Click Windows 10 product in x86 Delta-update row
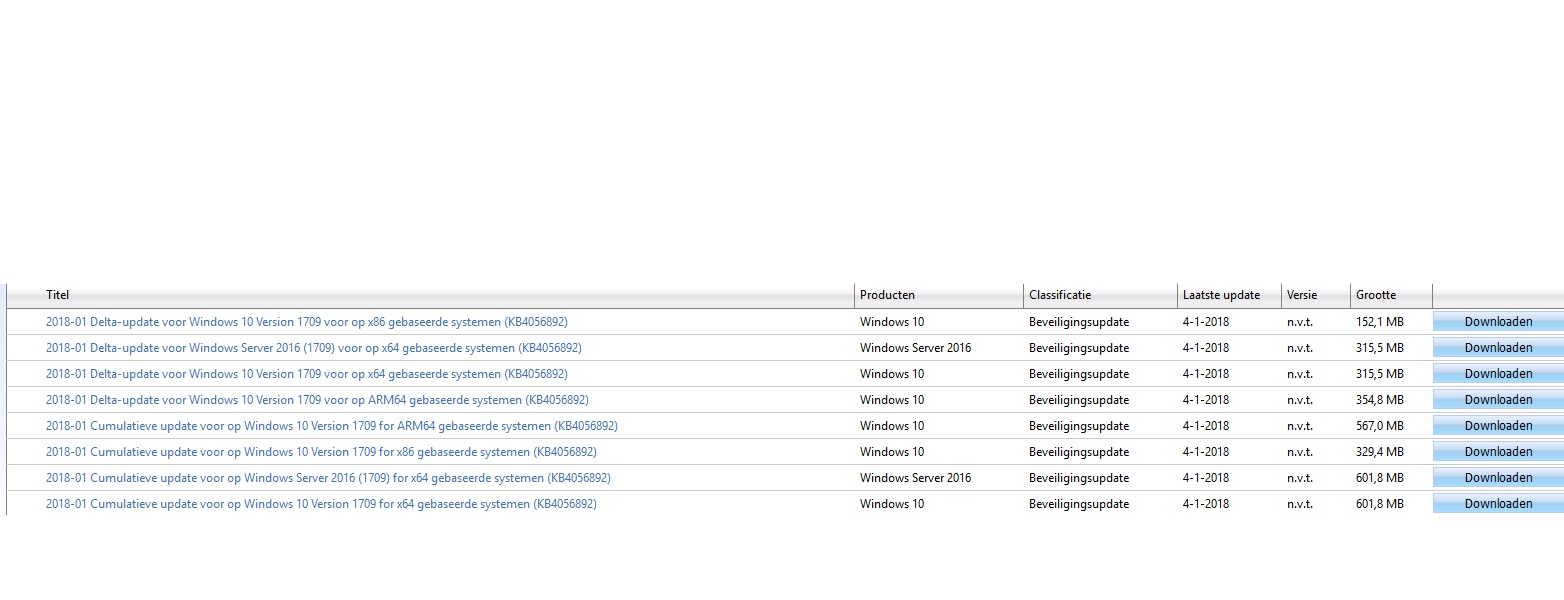 pyautogui.click(x=892, y=322)
